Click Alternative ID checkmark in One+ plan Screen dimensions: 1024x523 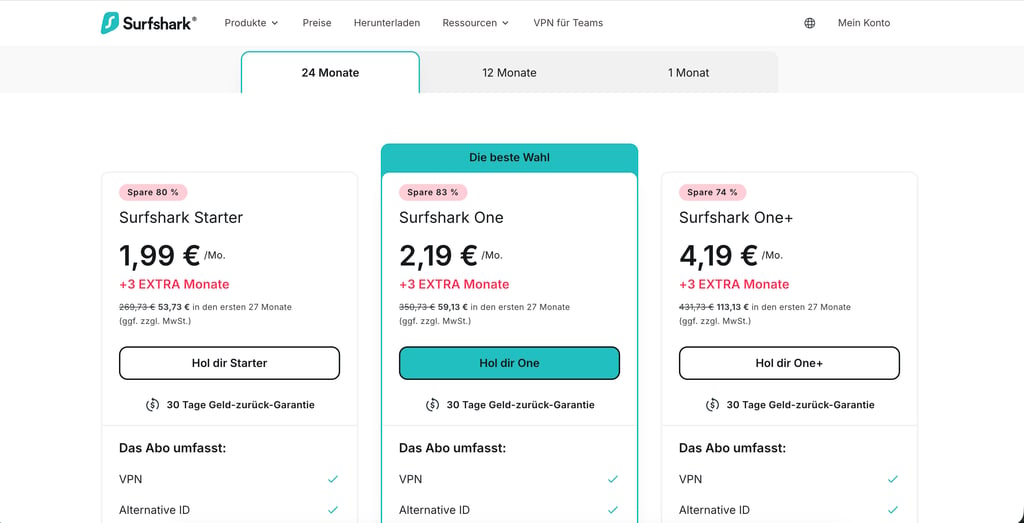tap(893, 510)
